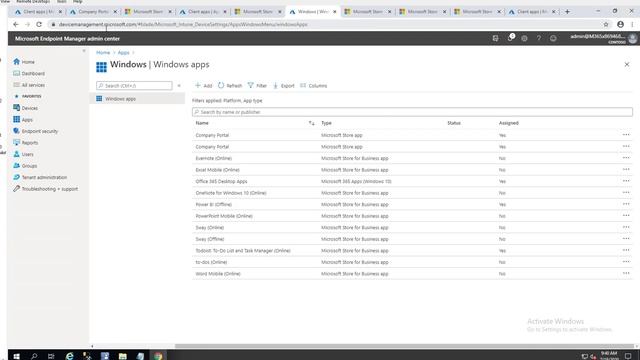Collapse the left navigation sidebar chevron
Screen dimensions: 640x360
click(x=84, y=51)
